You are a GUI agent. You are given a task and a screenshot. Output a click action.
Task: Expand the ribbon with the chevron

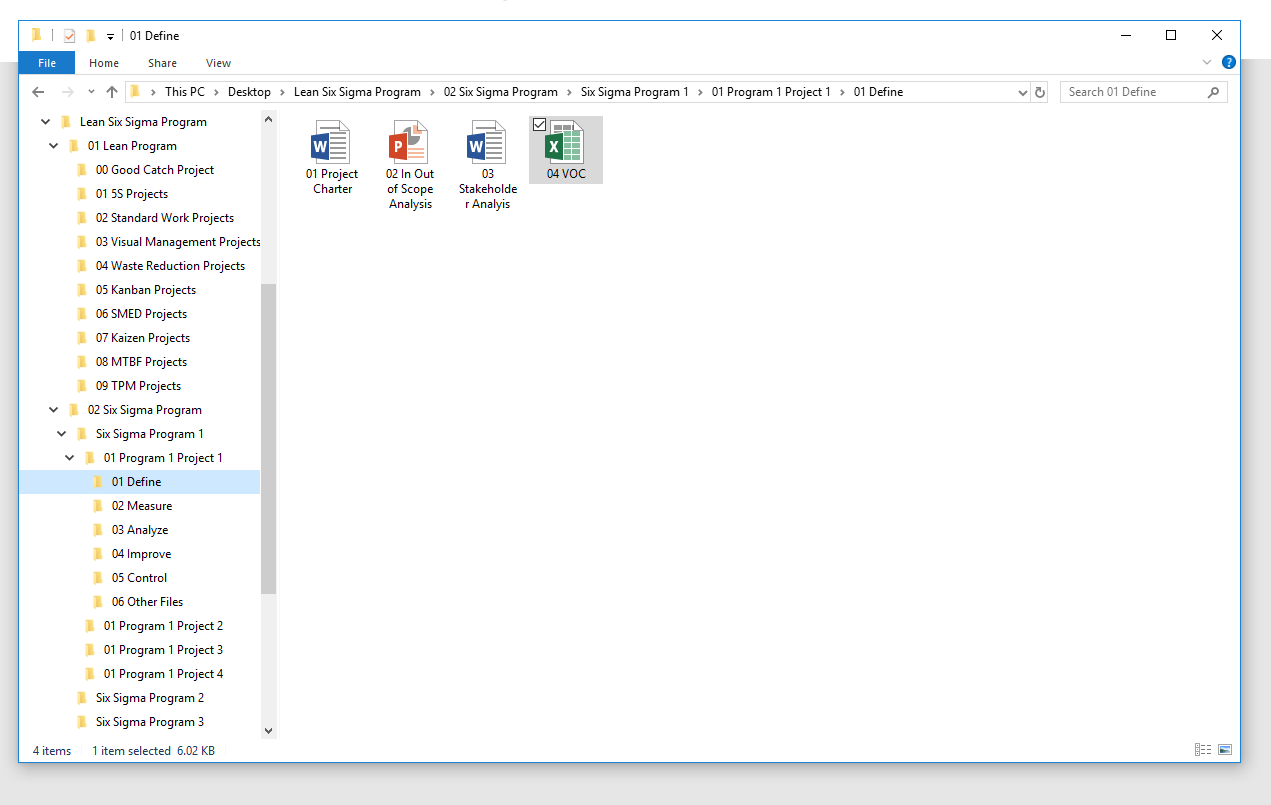[1206, 62]
